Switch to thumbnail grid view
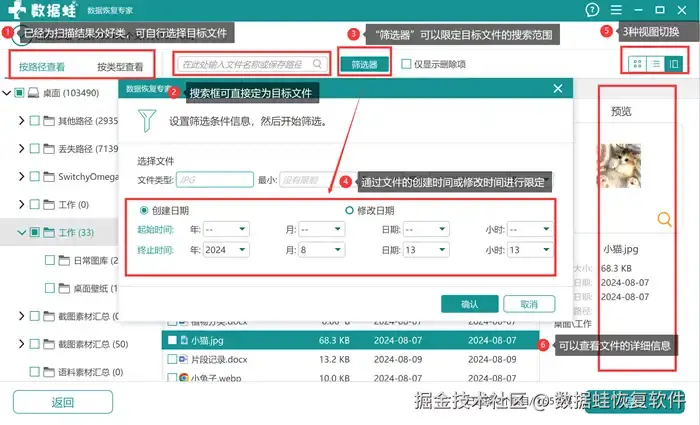This screenshot has width=700, height=425. 638,64
